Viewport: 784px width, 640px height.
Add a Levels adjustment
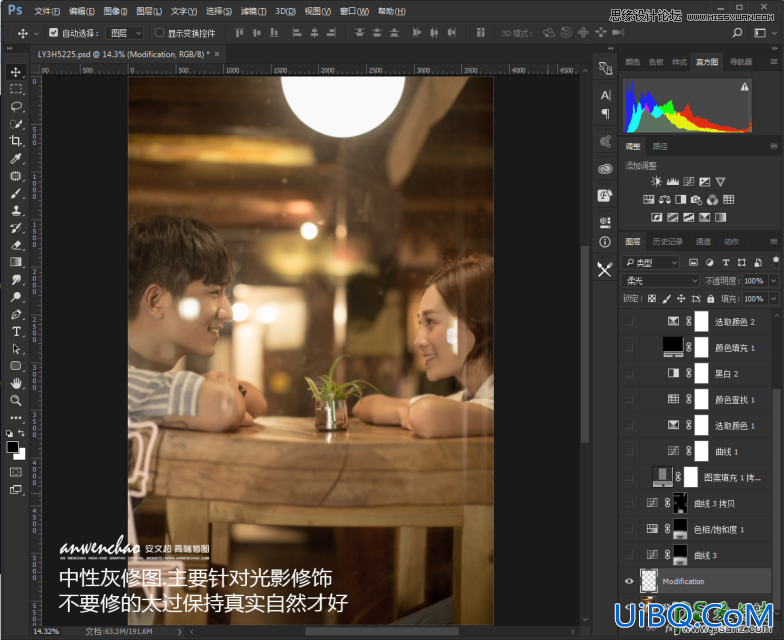[672, 182]
